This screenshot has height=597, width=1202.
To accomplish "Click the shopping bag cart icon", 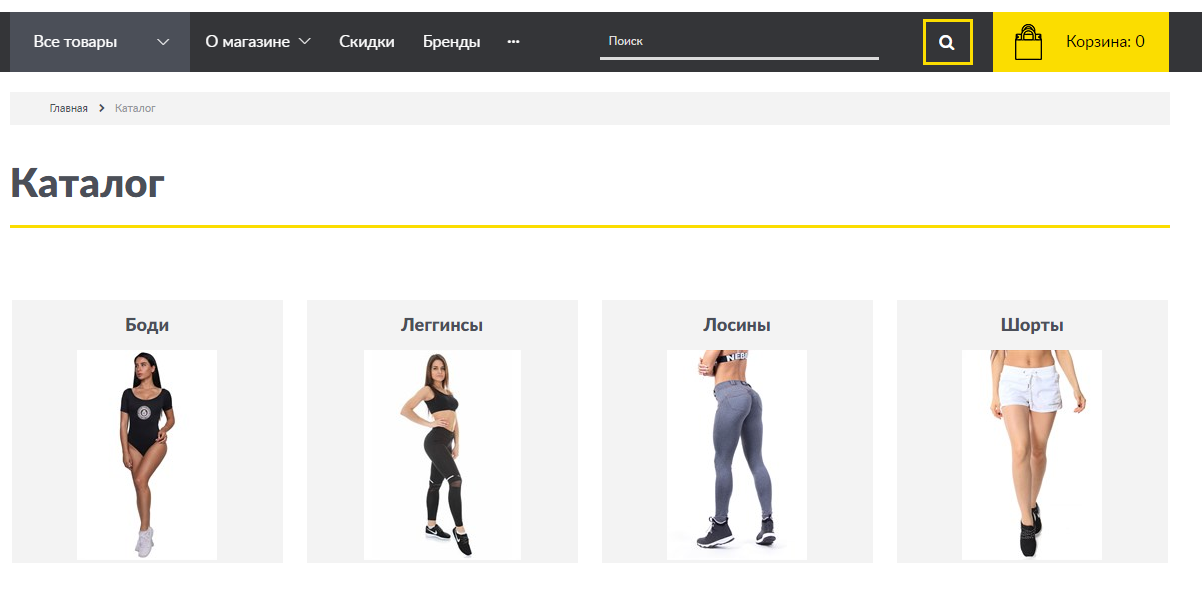I will pos(1028,43).
